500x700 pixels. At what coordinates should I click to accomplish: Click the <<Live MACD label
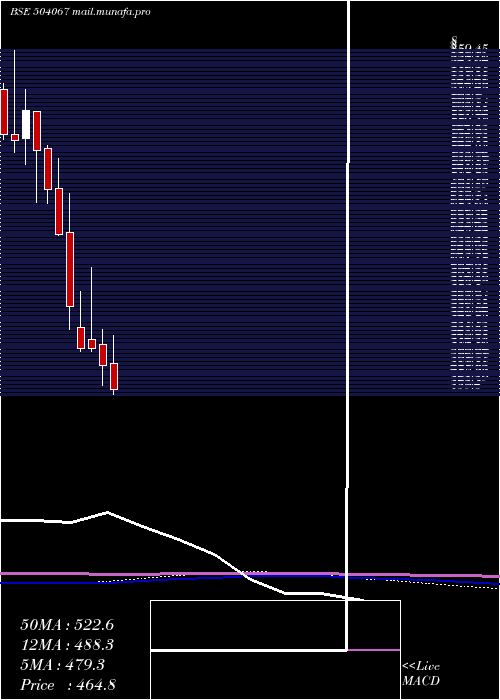click(x=421, y=674)
